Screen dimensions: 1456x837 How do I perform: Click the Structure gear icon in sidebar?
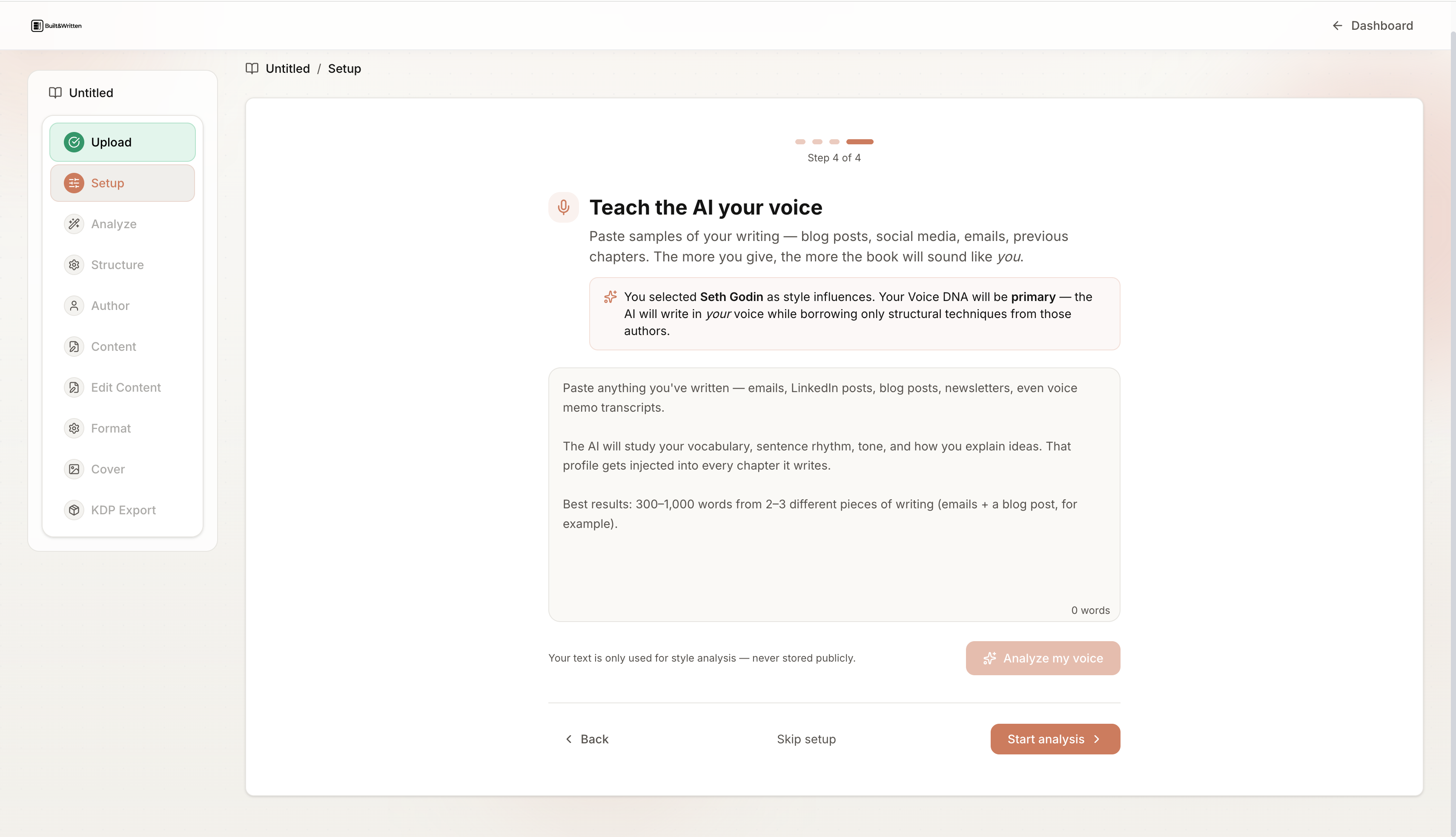[x=74, y=265]
